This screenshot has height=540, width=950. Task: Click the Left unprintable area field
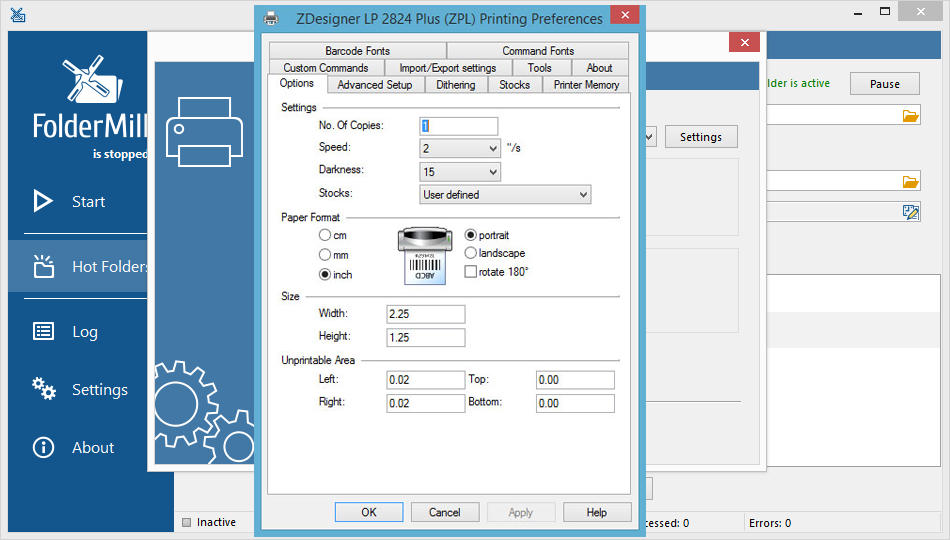click(426, 380)
